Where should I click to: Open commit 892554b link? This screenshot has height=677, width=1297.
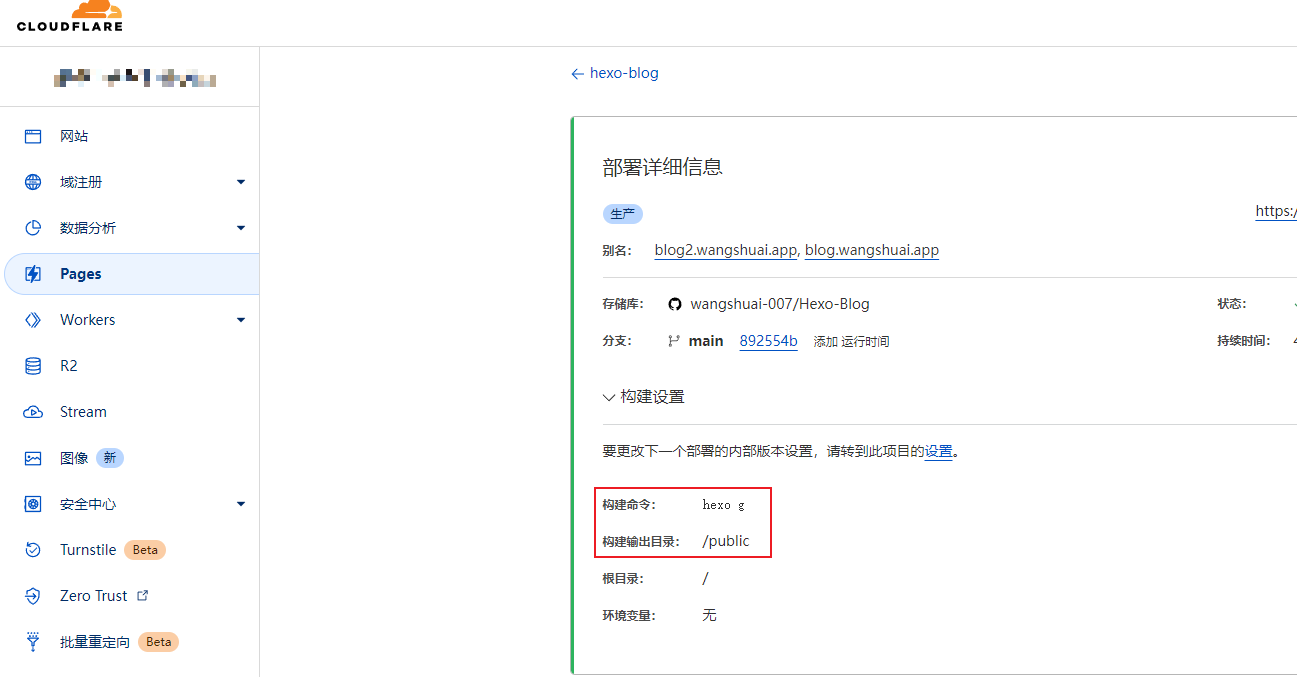click(x=768, y=341)
